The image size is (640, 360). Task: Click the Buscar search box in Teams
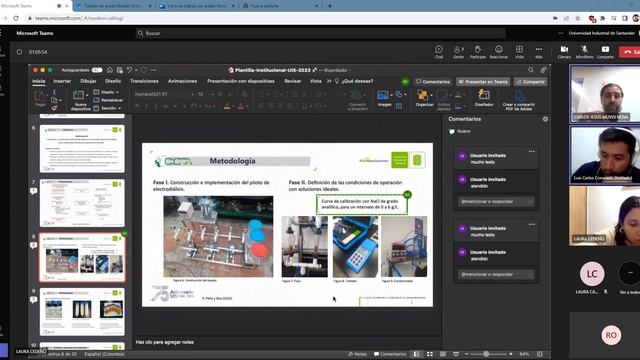click(x=320, y=33)
